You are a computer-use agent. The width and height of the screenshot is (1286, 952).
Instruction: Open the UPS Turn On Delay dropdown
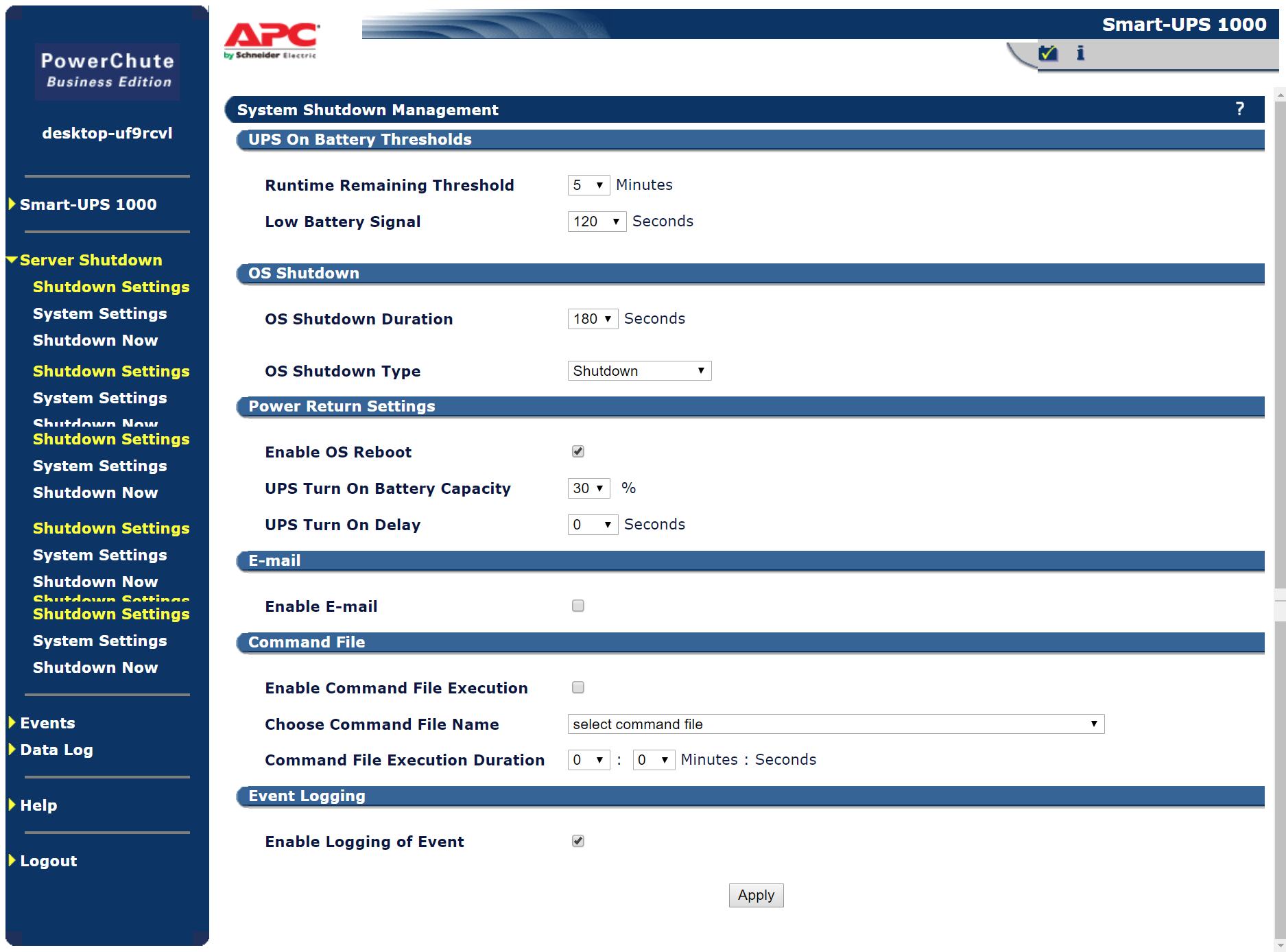click(x=593, y=525)
